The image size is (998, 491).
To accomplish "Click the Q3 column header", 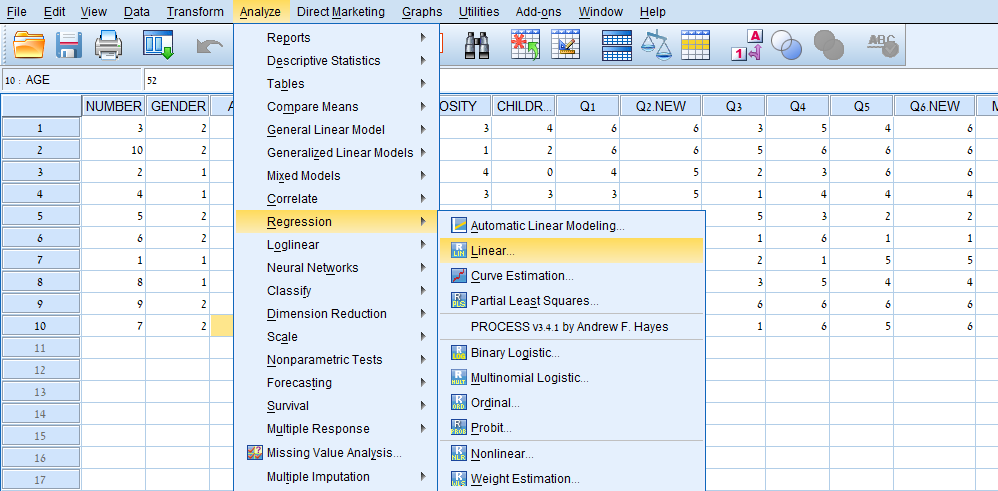I will coord(733,106).
